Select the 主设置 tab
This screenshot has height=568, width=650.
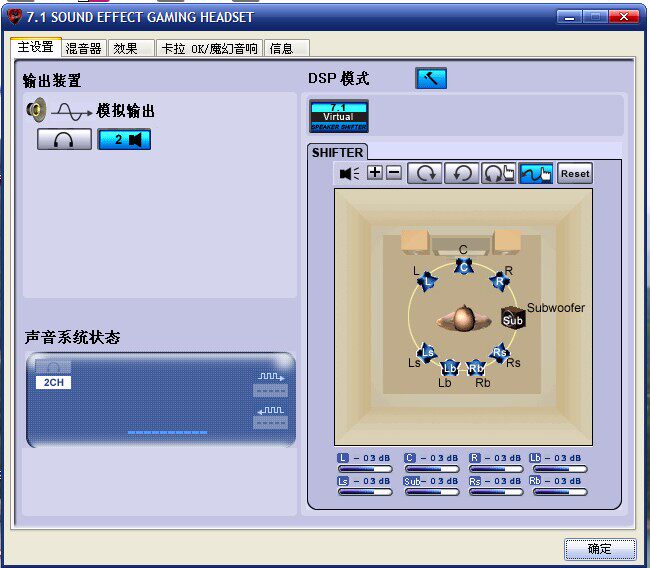click(x=36, y=47)
